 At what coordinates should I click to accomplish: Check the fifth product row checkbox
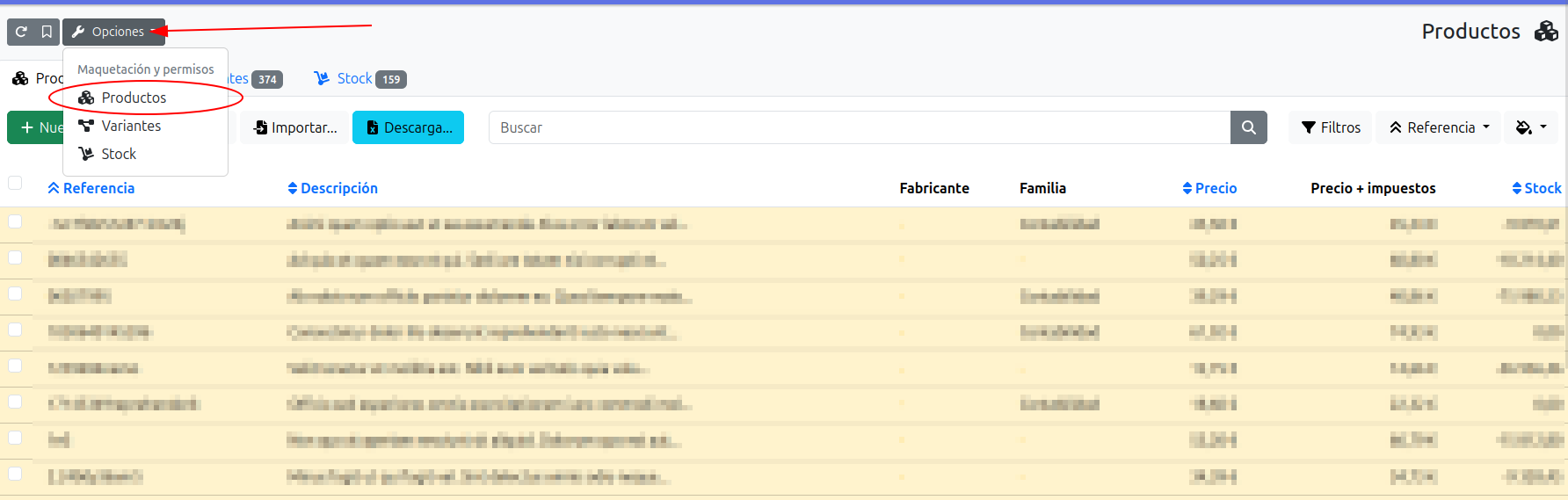[15, 366]
